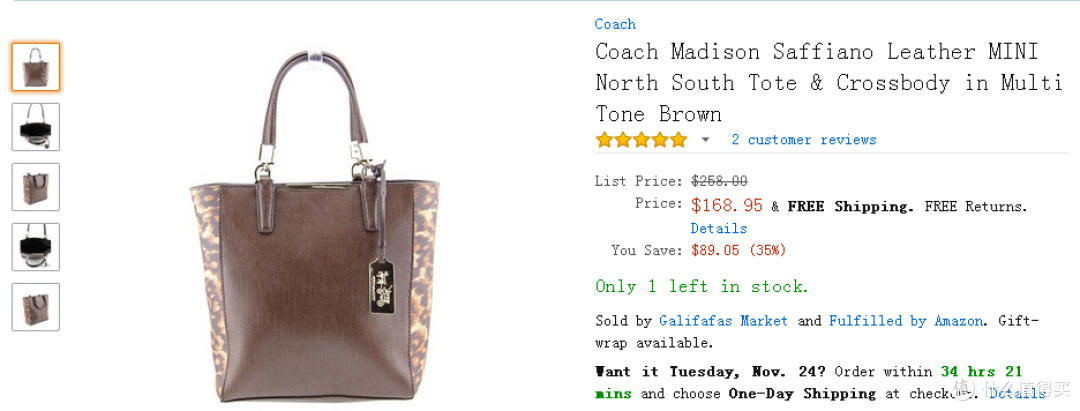Open the fourth thumbnail with strap inside
Viewport: 1080px width, 411px height.
coord(36,246)
